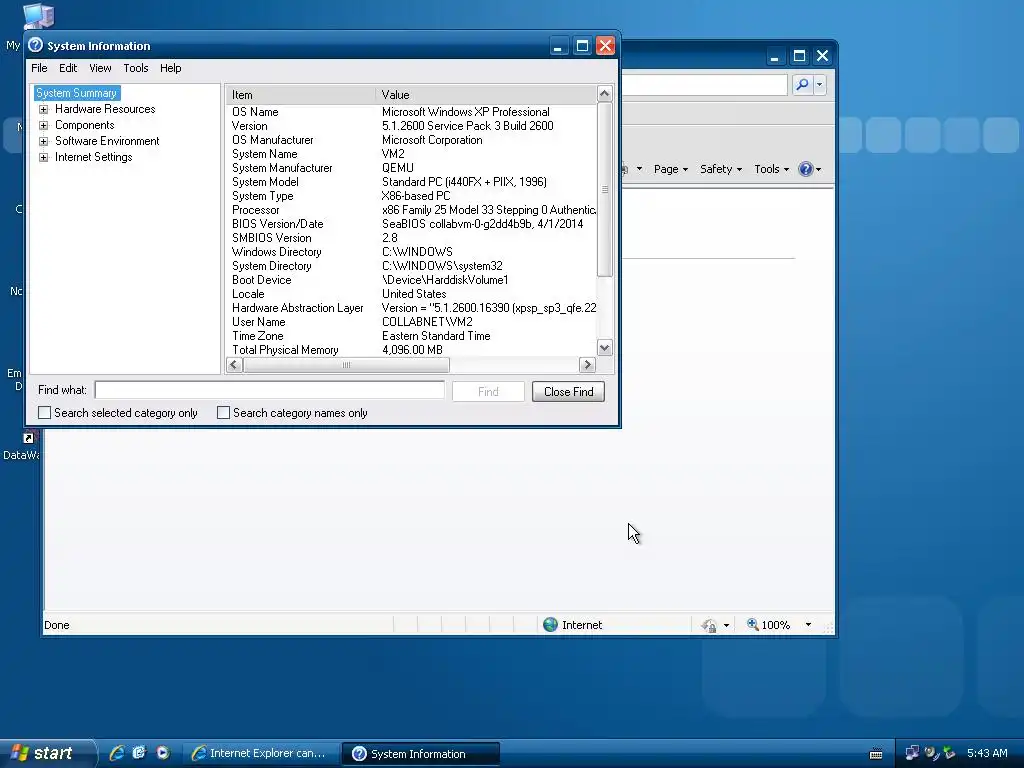The width and height of the screenshot is (1024, 768).
Task: Click the Protected Mode lock icon in status bar
Action: [709, 626]
